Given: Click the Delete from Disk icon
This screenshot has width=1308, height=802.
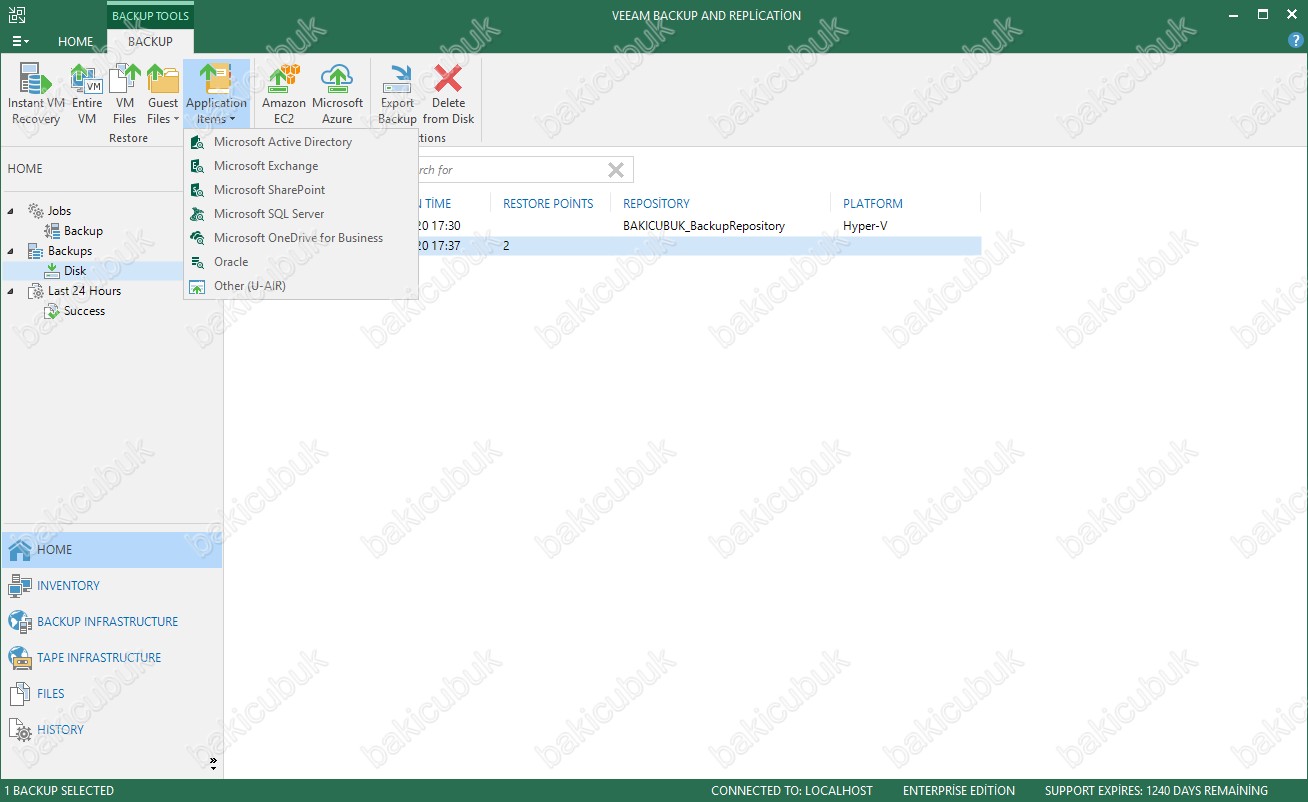Looking at the screenshot, I should pyautogui.click(x=448, y=94).
